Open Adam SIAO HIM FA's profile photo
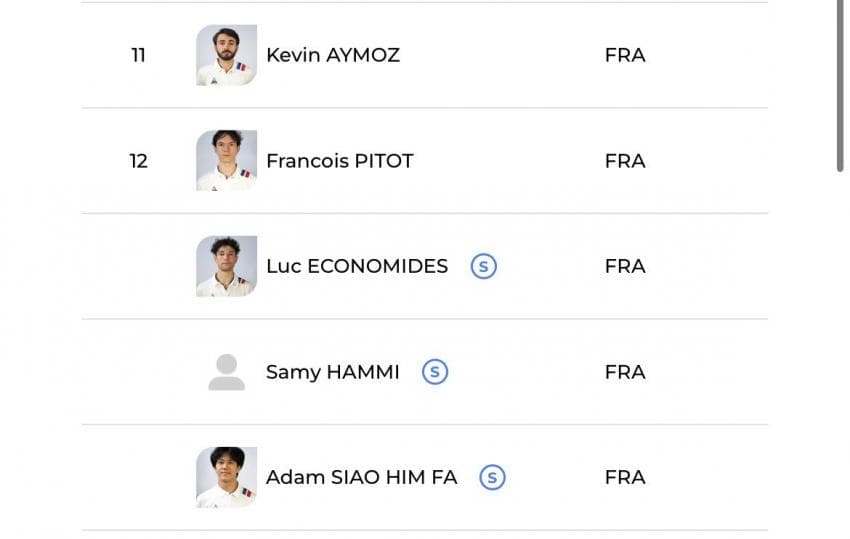850x539 pixels. (x=227, y=477)
